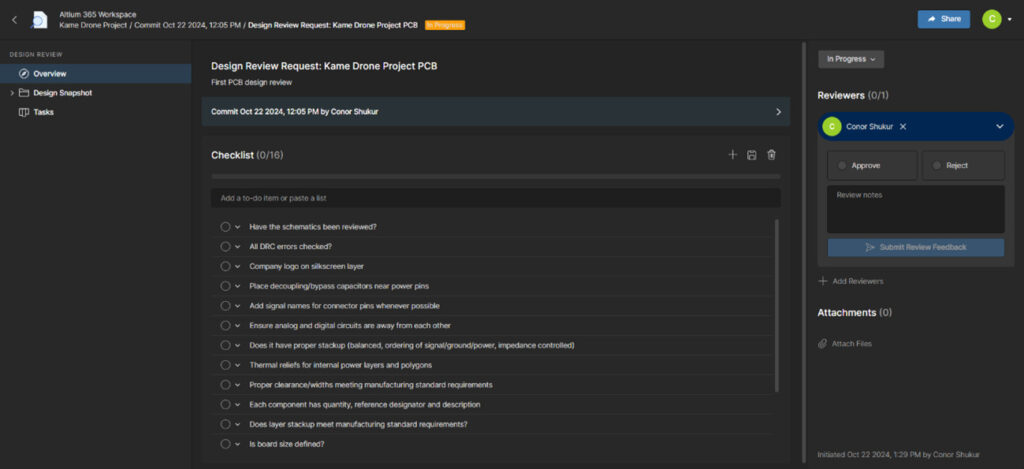
Task: Select Overview in the Design Review sidebar
Action: click(95, 74)
